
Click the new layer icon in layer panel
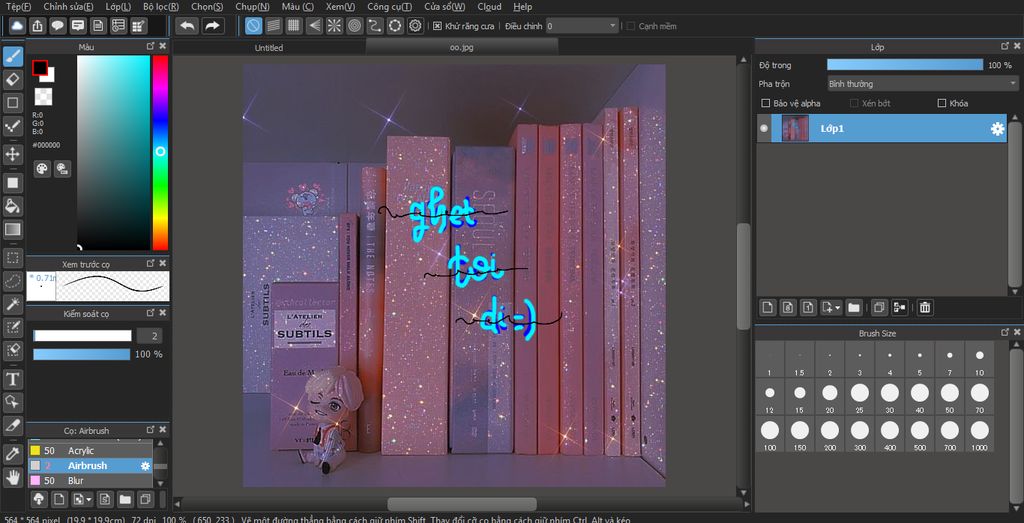tap(768, 307)
